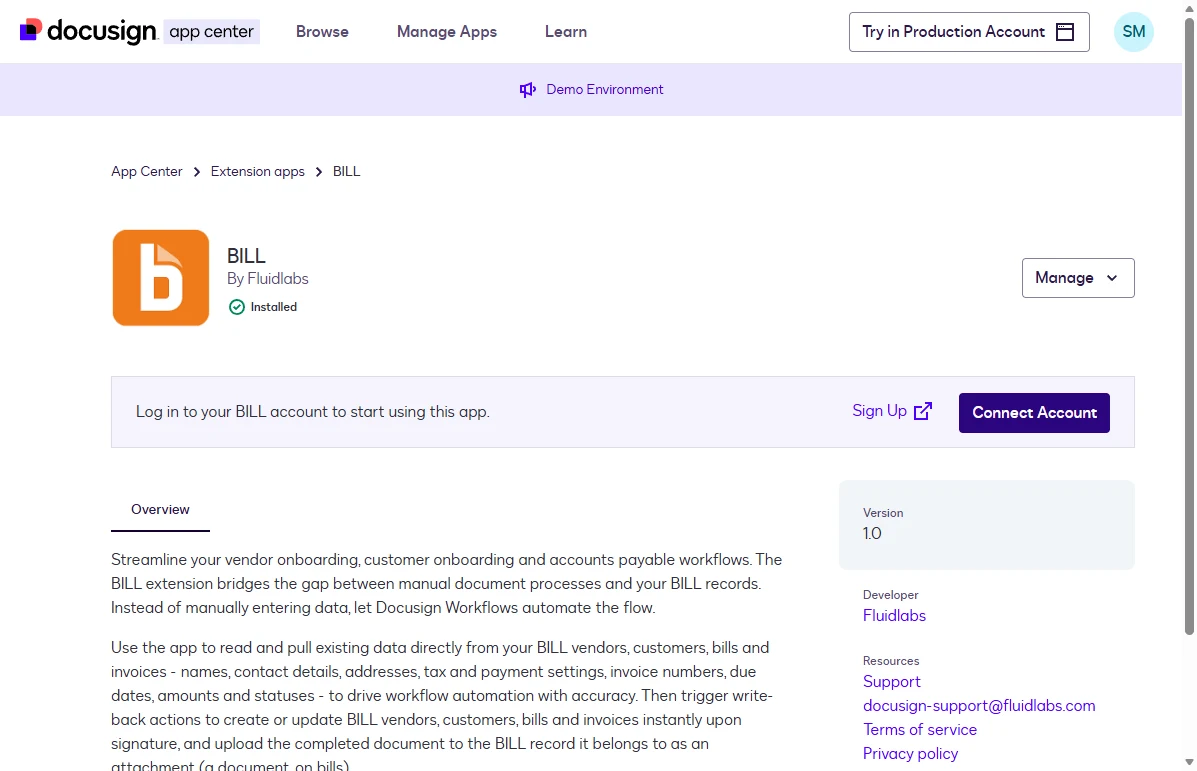Screen dimensions: 1197x771
Task: Click the Demo Environment megaphone icon
Action: coord(528,90)
